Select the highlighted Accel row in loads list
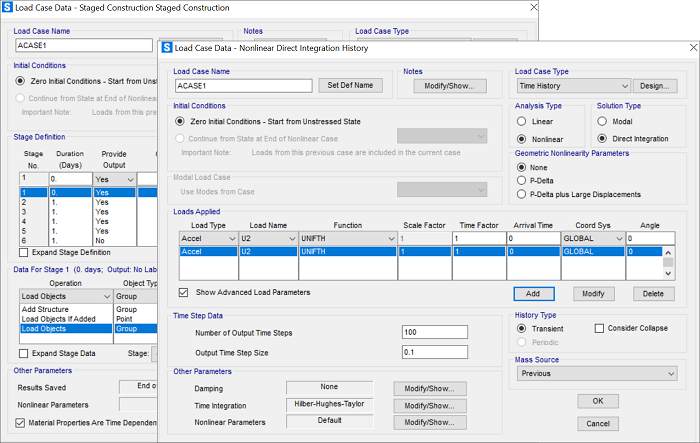Image resolution: width=700 pixels, height=443 pixels. (x=421, y=251)
